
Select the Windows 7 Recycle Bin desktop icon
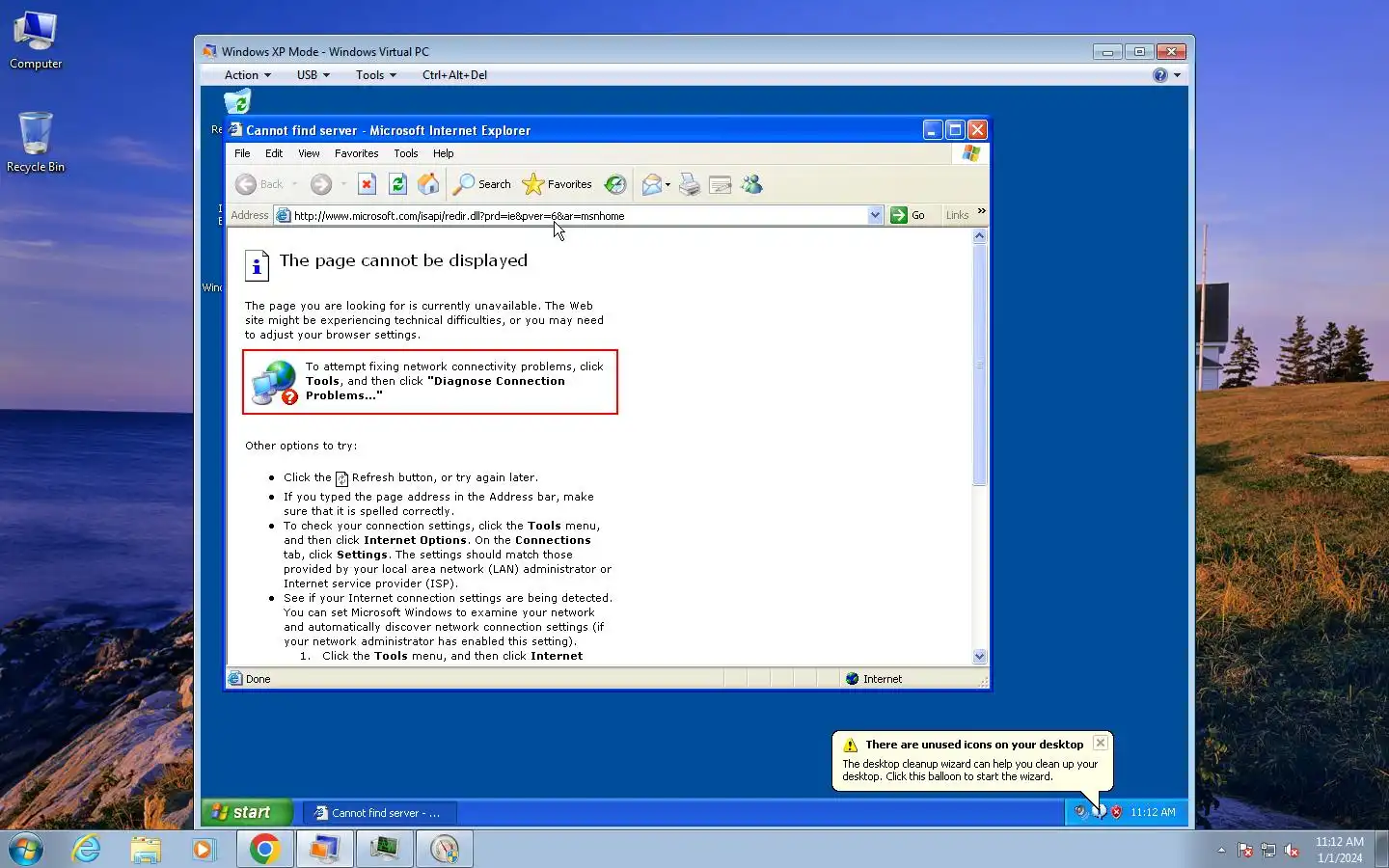(x=36, y=142)
